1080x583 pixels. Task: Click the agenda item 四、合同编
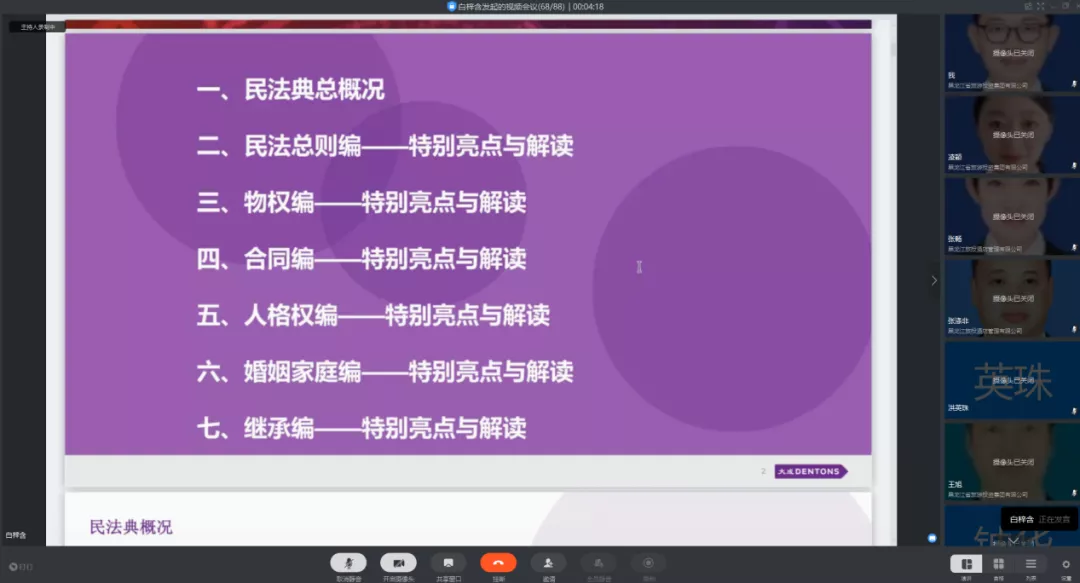coord(361,258)
